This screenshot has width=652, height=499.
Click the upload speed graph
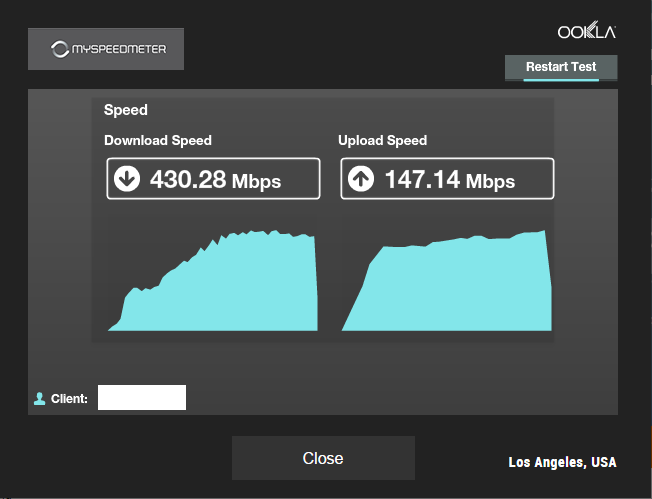(447, 281)
